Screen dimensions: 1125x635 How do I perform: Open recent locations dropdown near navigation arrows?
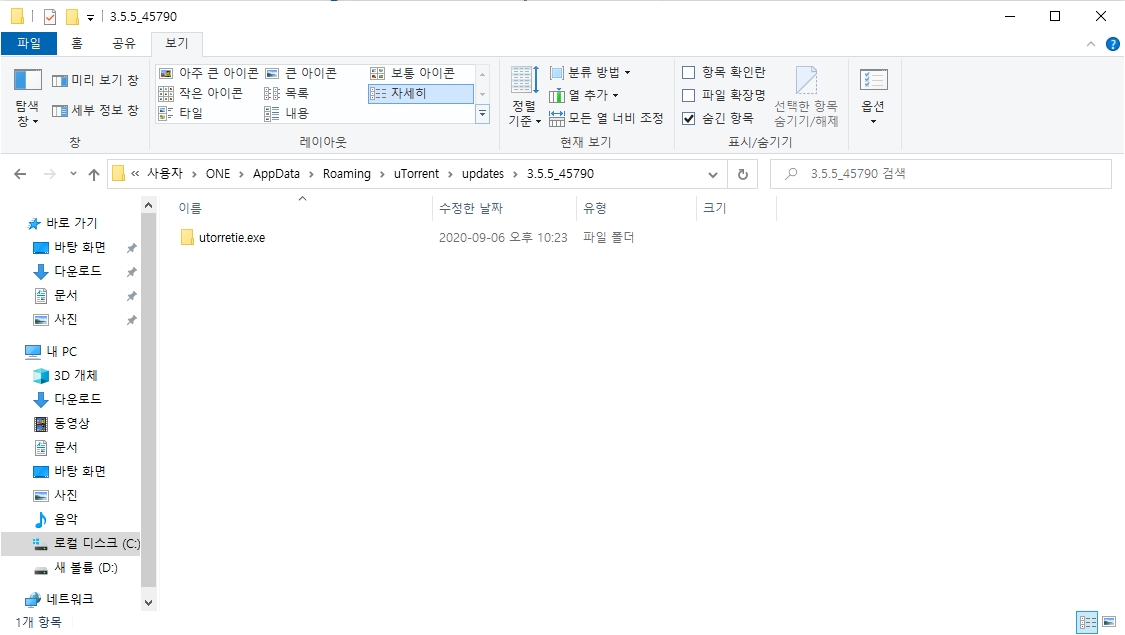click(73, 174)
